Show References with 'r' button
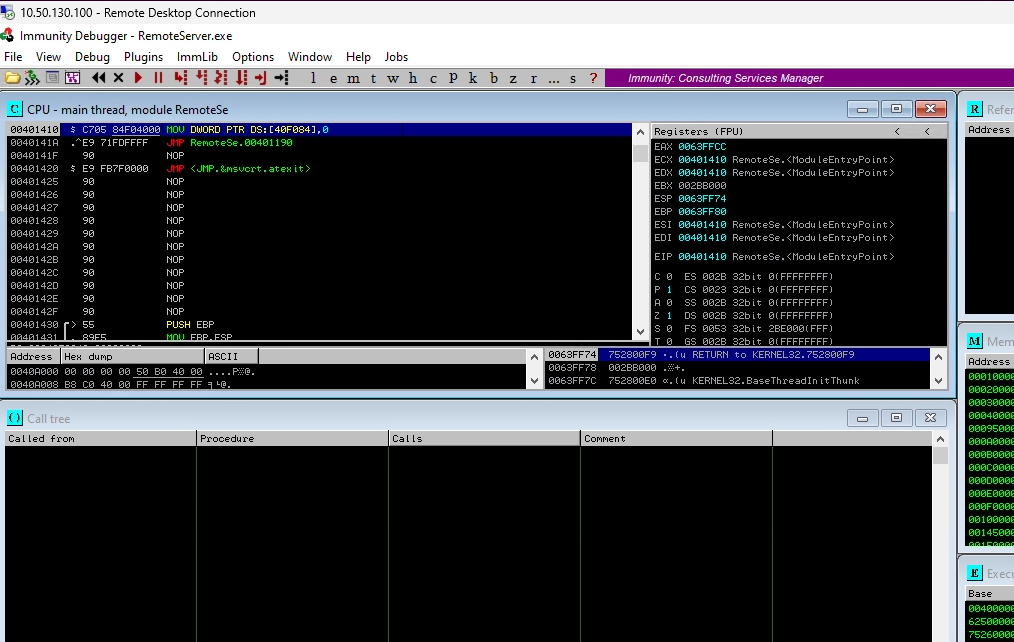Viewport: 1014px width, 642px height. coord(534,78)
